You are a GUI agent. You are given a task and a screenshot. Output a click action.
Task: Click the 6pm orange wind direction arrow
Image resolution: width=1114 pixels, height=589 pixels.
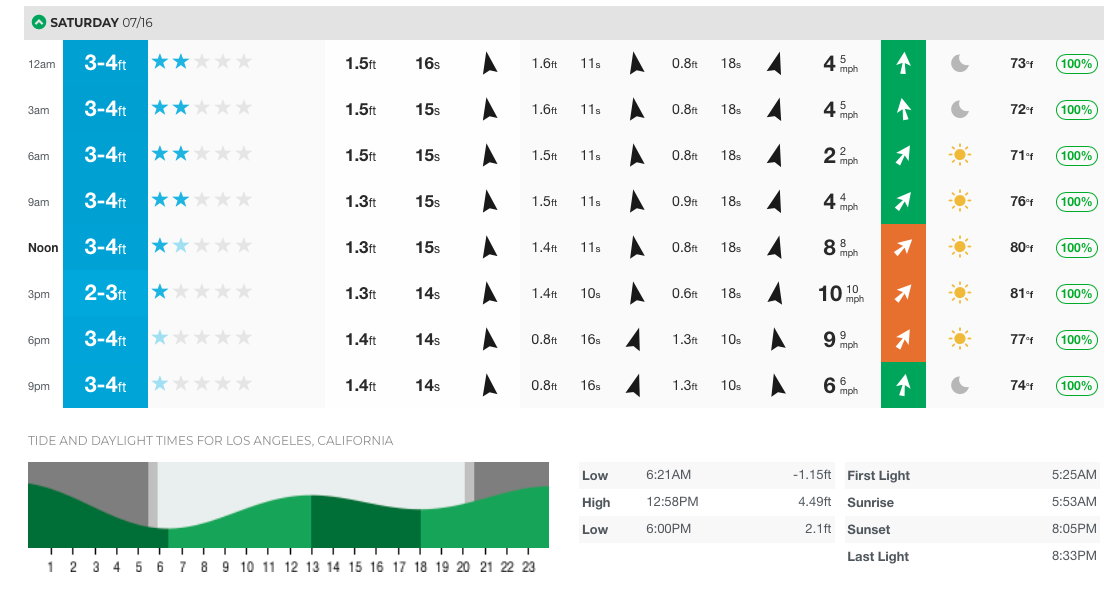[x=903, y=340]
